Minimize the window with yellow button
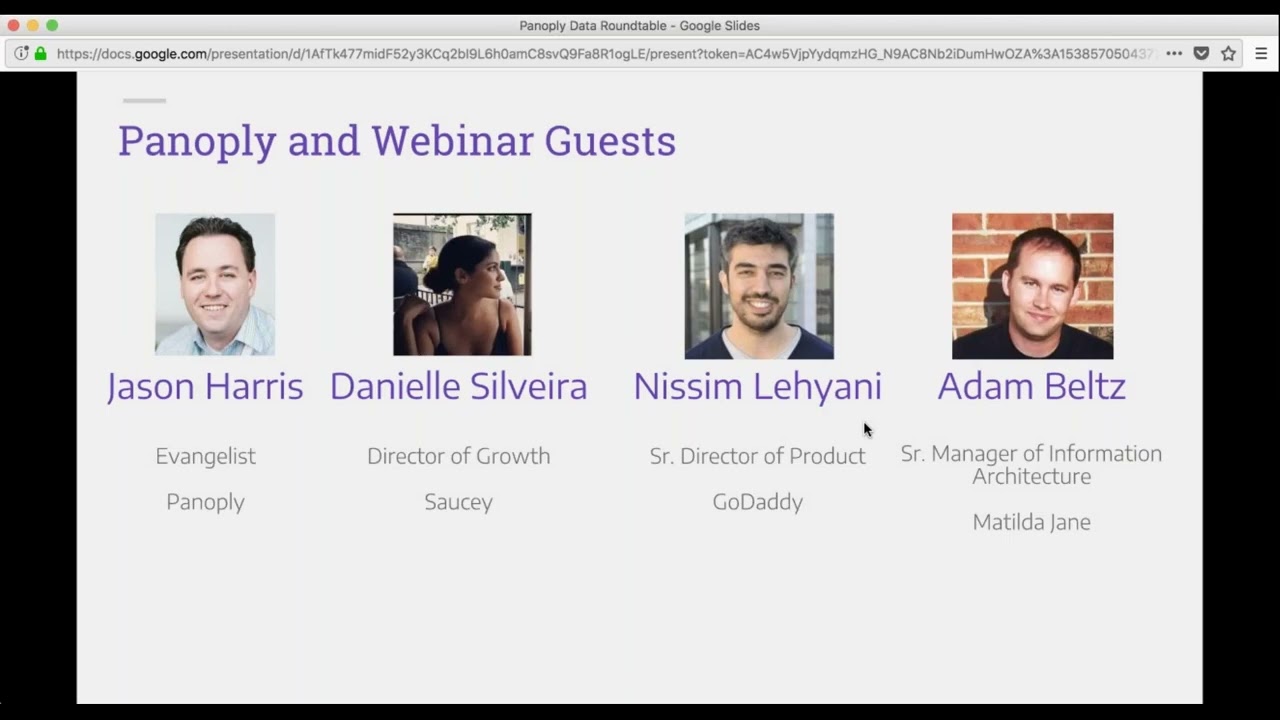1280x720 pixels. (32, 25)
